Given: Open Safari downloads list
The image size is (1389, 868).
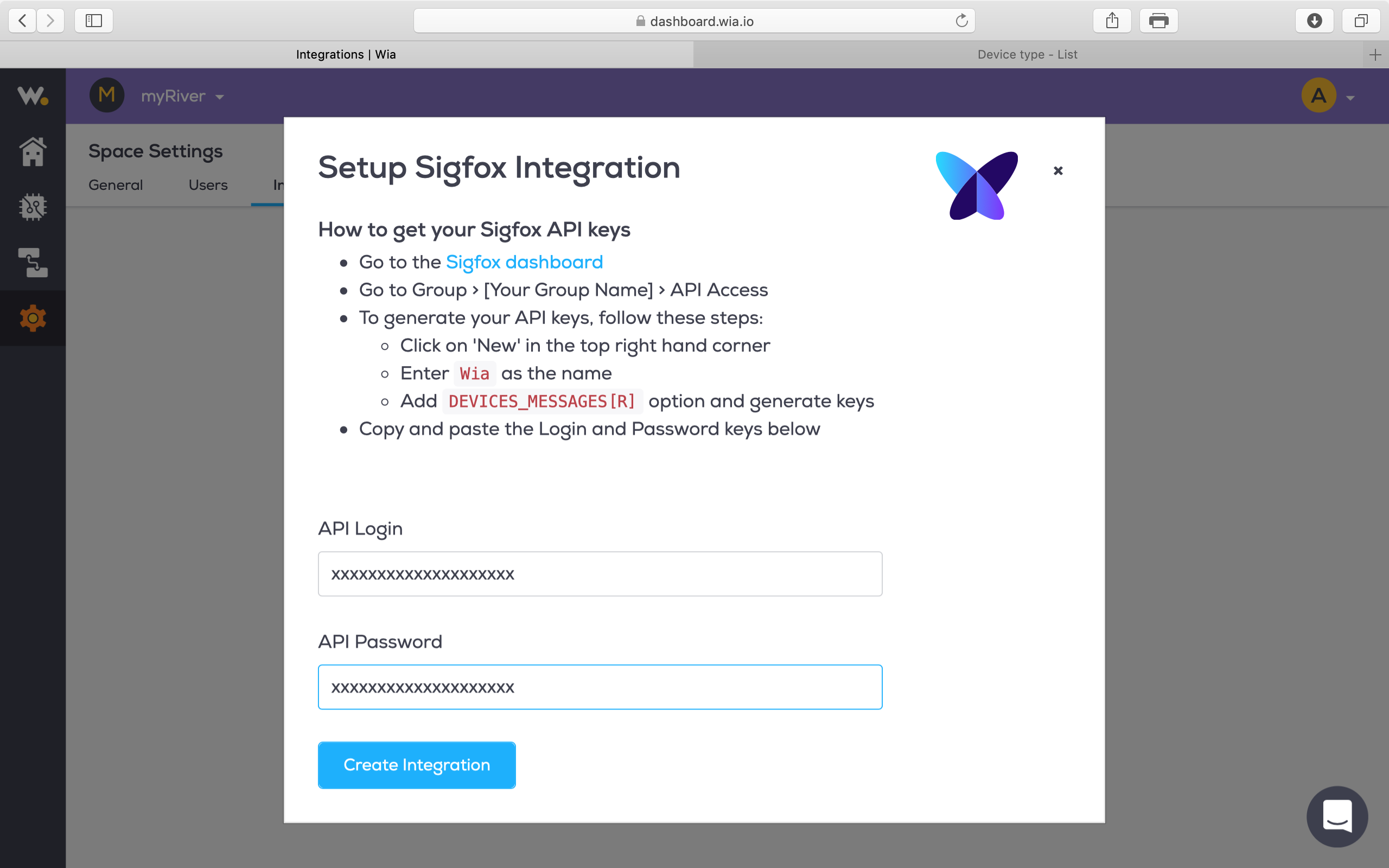Looking at the screenshot, I should [x=1314, y=21].
